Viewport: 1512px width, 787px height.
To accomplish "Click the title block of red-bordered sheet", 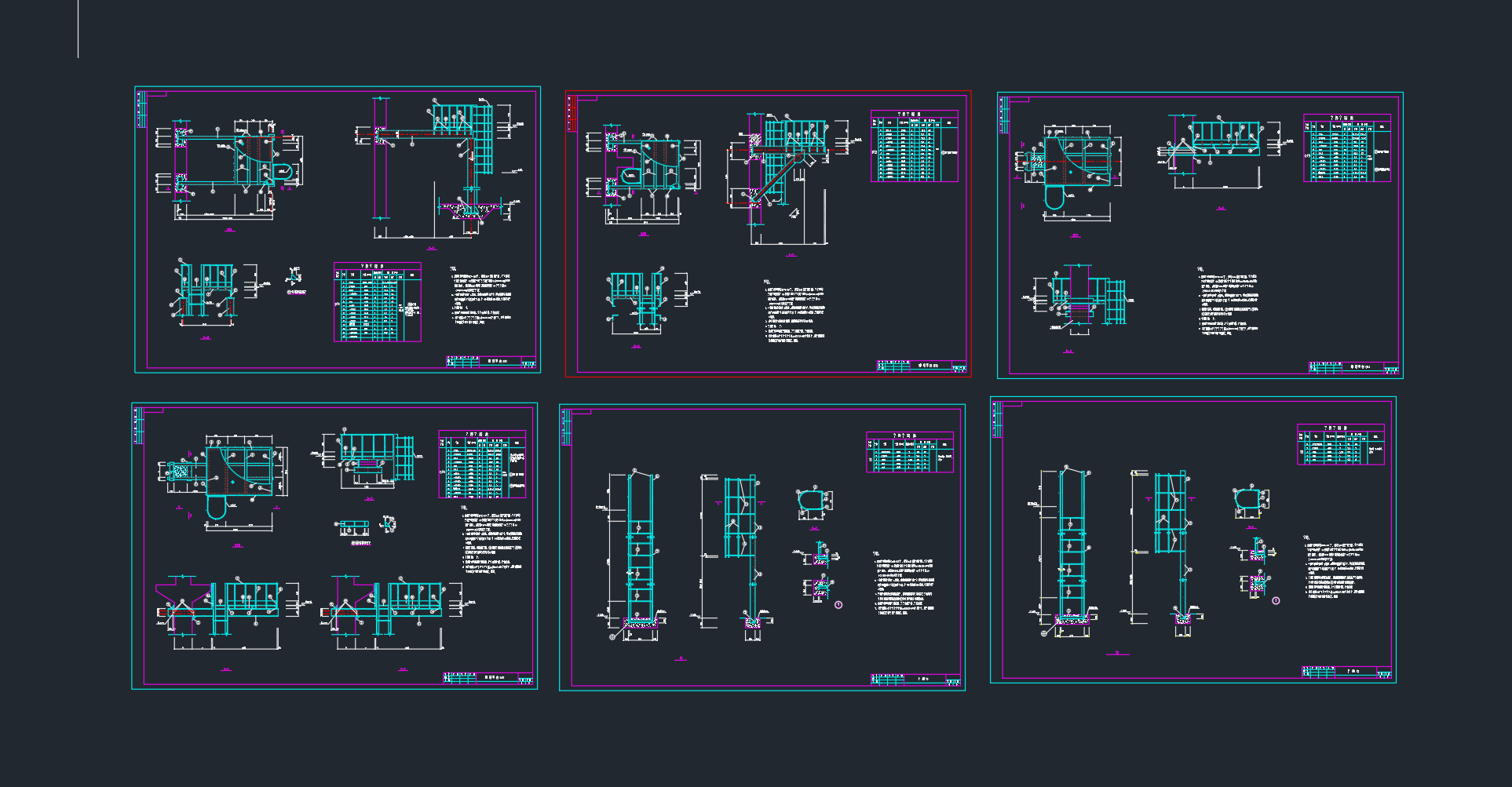I will [x=921, y=366].
